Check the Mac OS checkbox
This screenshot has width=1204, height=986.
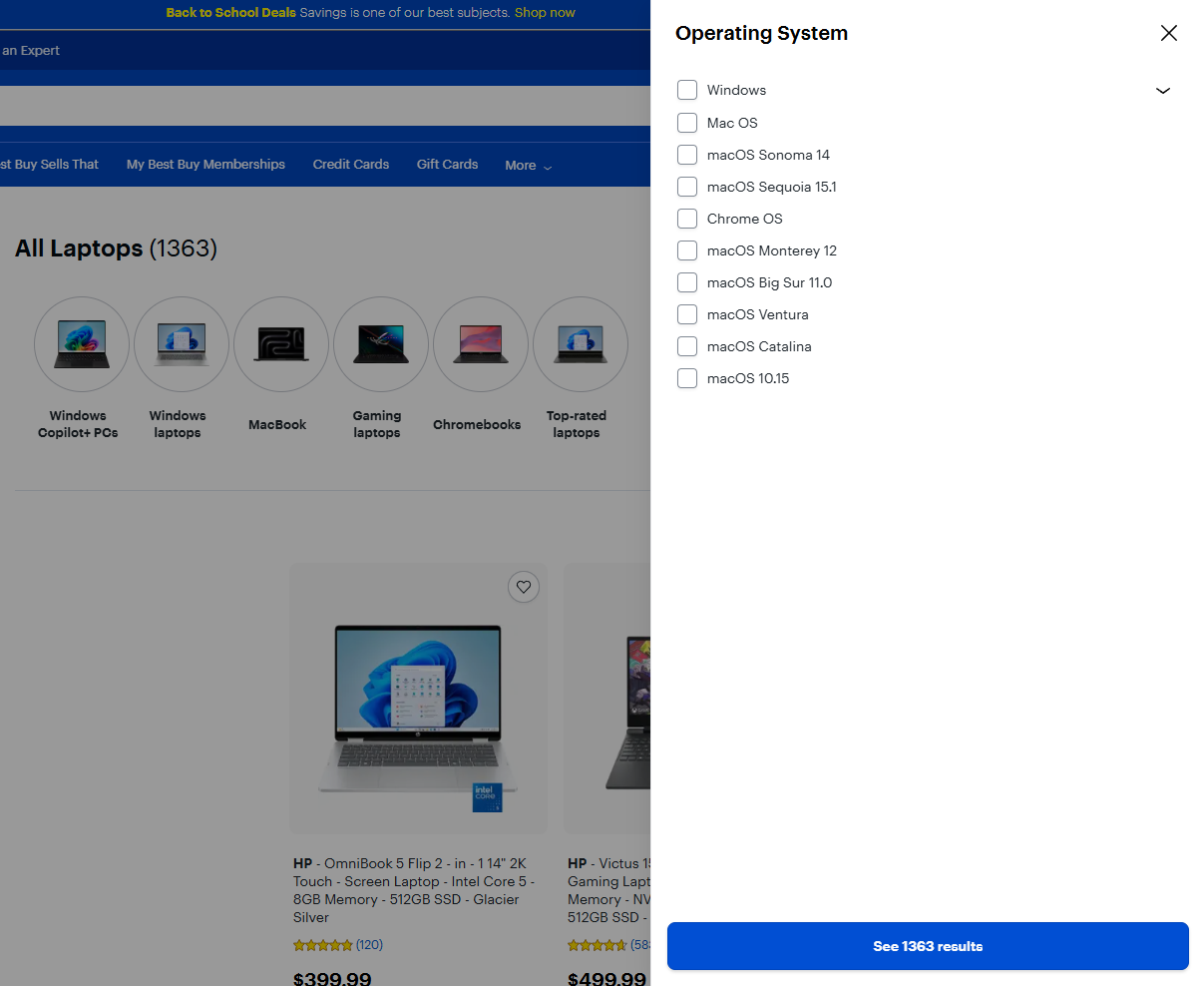687,123
